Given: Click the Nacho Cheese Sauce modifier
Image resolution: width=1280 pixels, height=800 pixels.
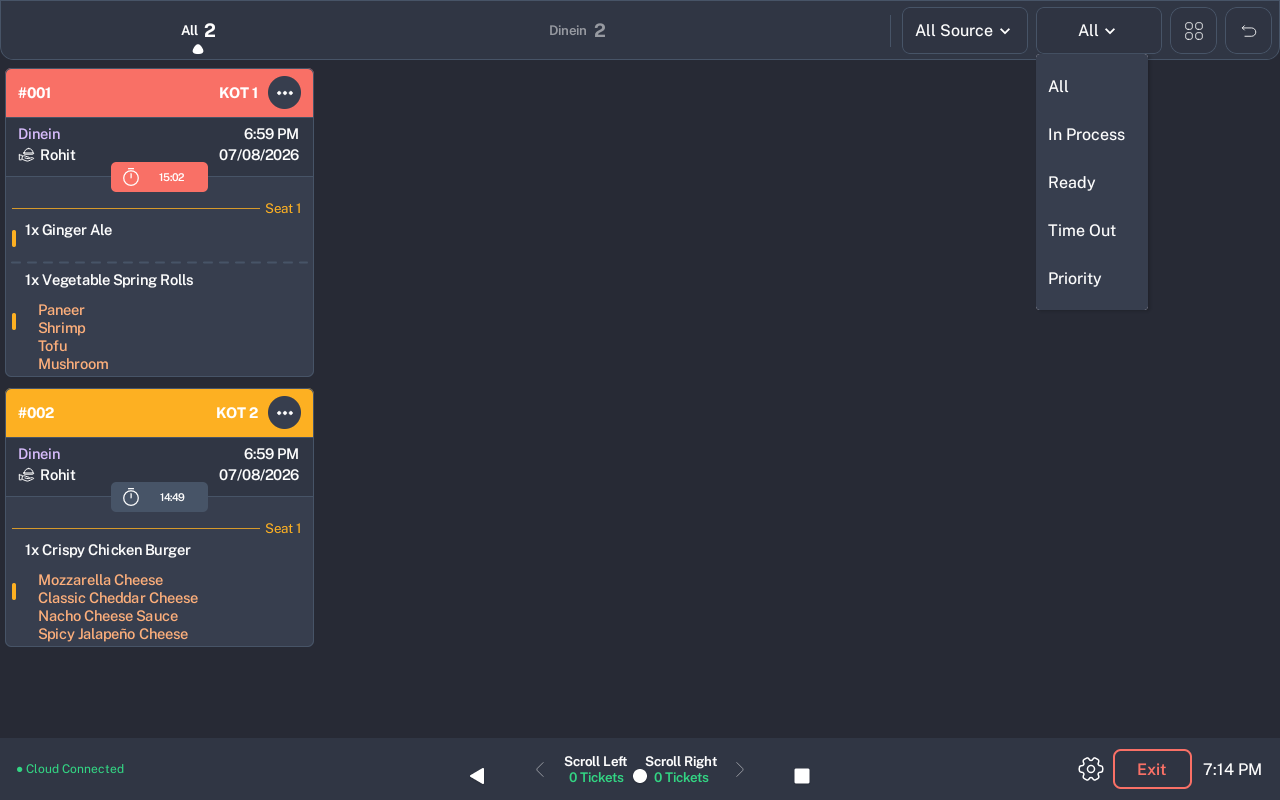Looking at the screenshot, I should (108, 616).
